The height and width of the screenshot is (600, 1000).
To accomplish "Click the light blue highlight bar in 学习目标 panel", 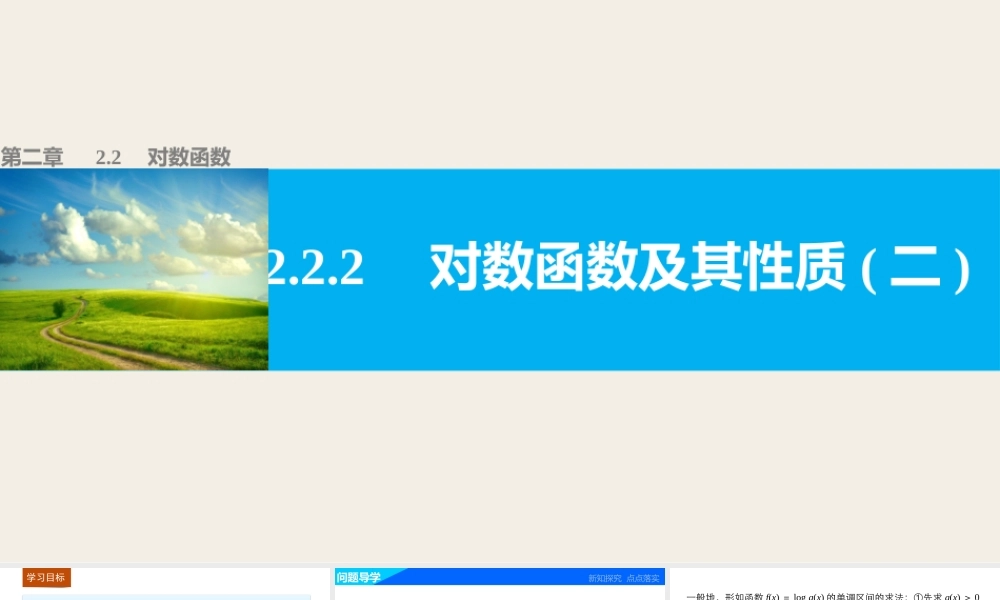I will point(165,595).
